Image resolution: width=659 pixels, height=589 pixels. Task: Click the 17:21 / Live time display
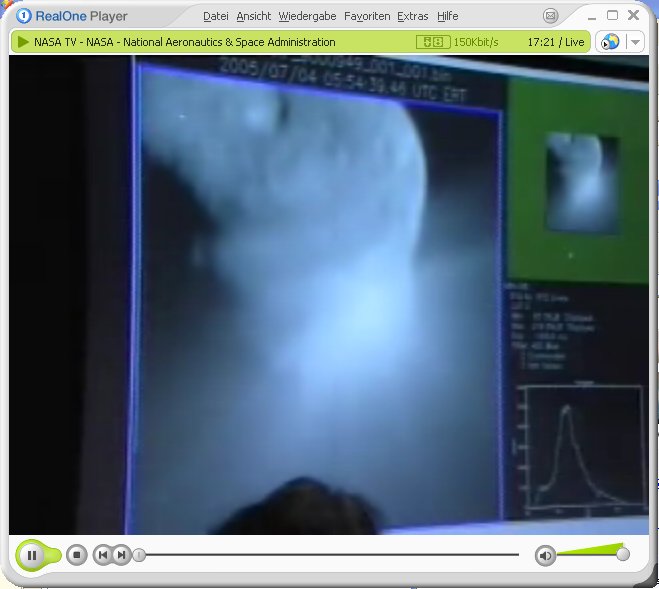click(x=556, y=42)
